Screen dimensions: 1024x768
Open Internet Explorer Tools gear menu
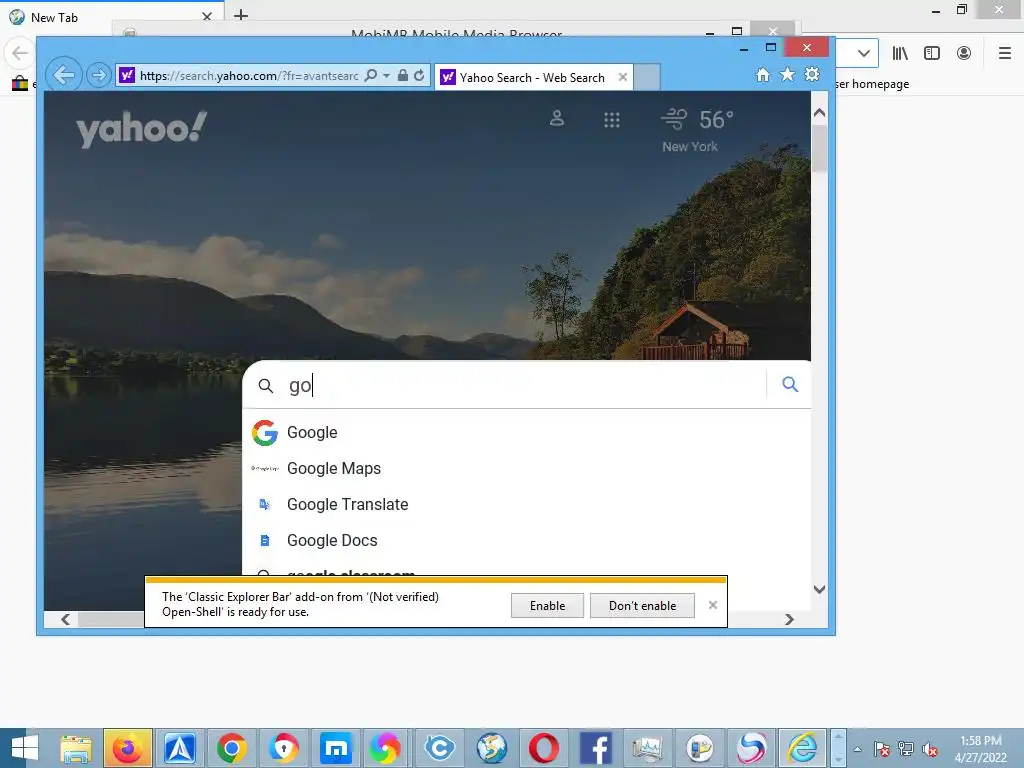(812, 74)
